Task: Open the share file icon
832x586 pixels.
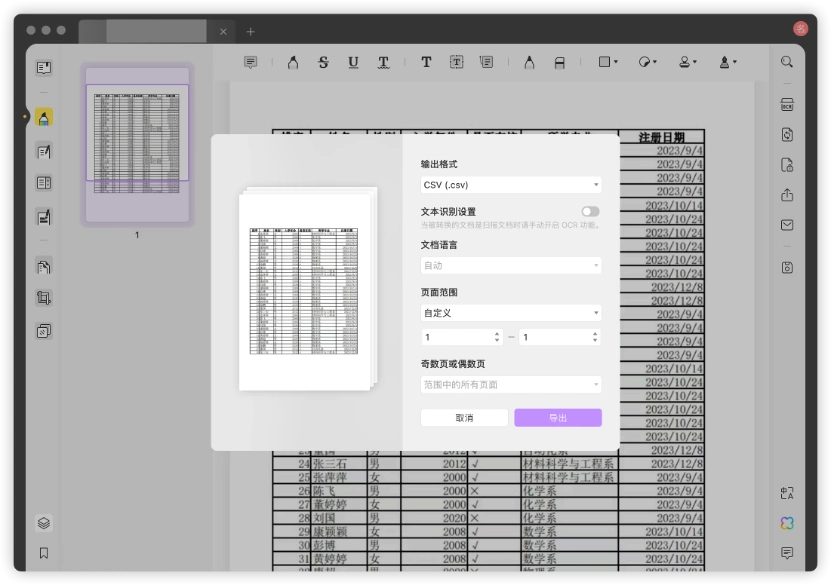Action: [787, 195]
